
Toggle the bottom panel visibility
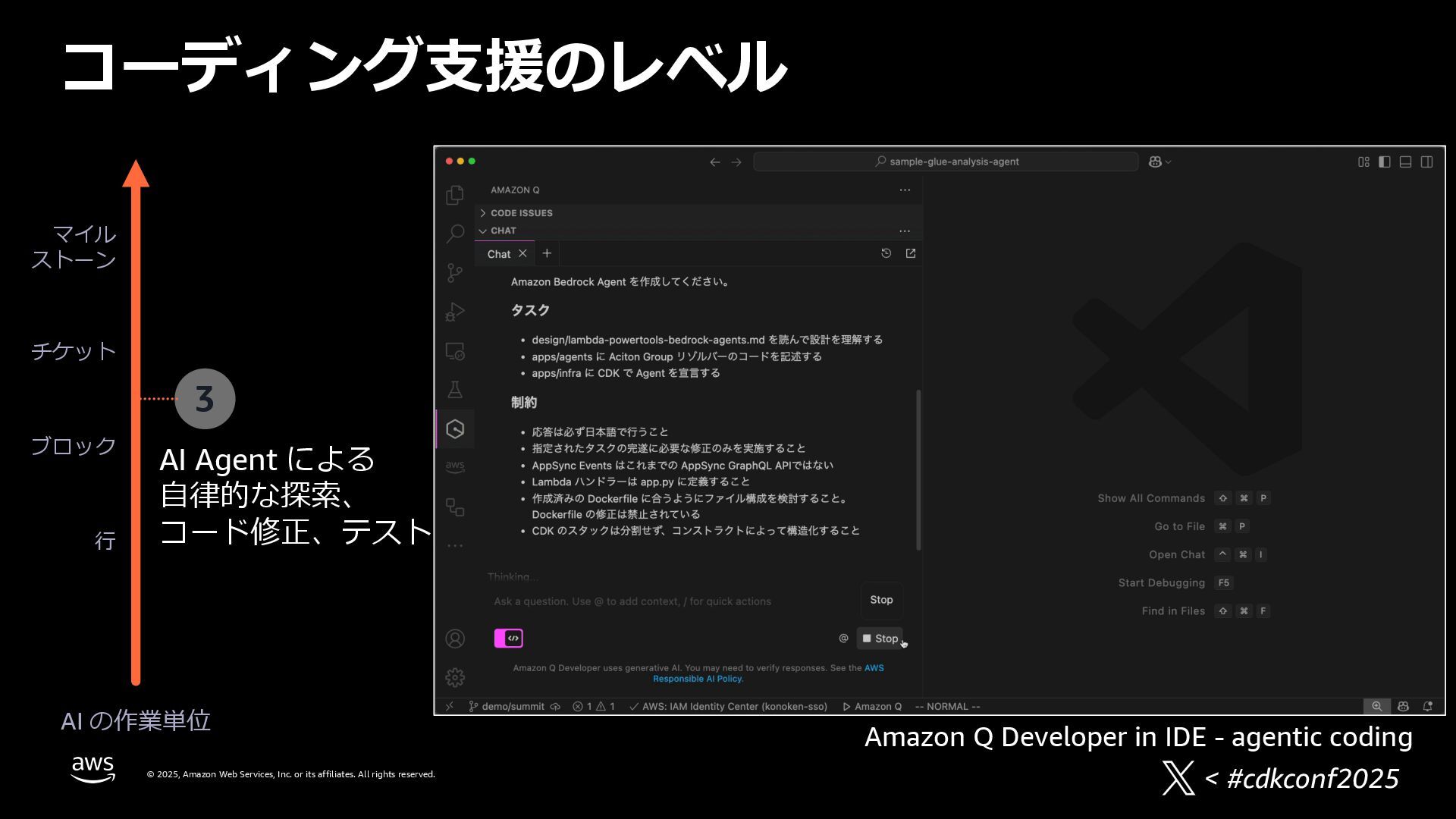pyautogui.click(x=1405, y=162)
